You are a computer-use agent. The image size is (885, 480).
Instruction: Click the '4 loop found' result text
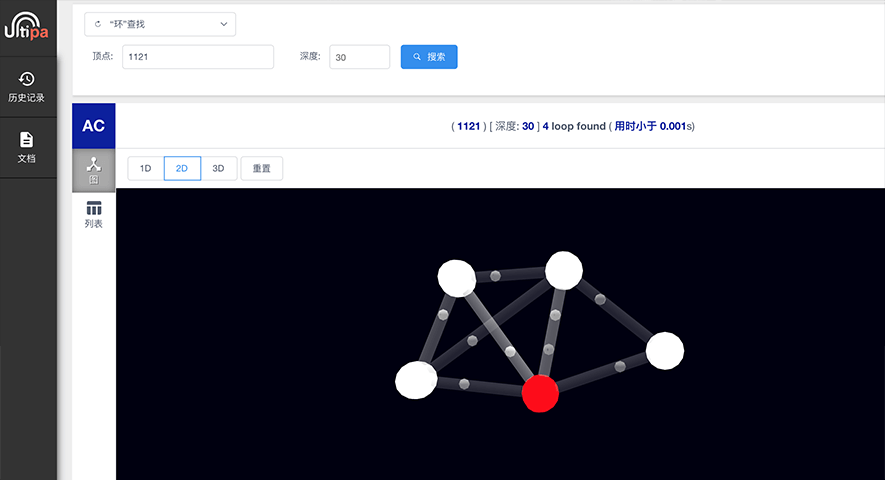pyautogui.click(x=574, y=126)
